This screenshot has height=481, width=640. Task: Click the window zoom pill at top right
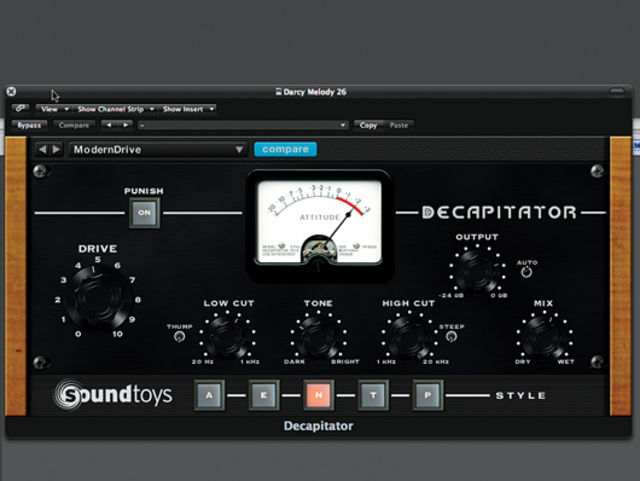click(x=617, y=91)
